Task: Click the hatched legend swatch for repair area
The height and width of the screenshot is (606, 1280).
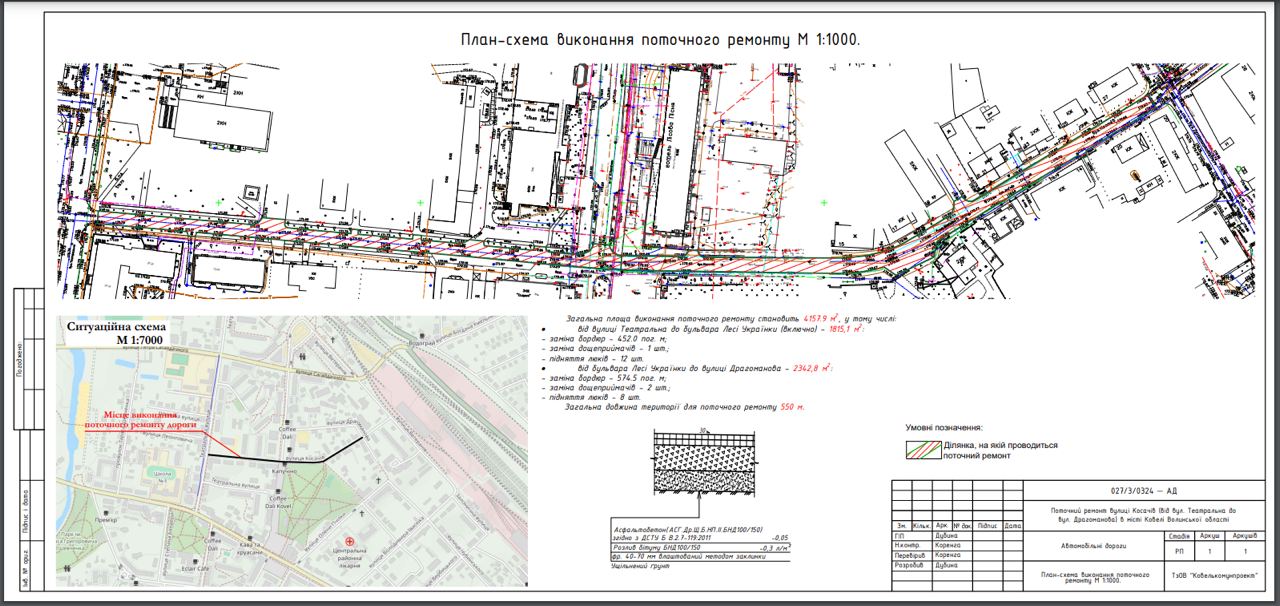Action: pyautogui.click(x=922, y=450)
